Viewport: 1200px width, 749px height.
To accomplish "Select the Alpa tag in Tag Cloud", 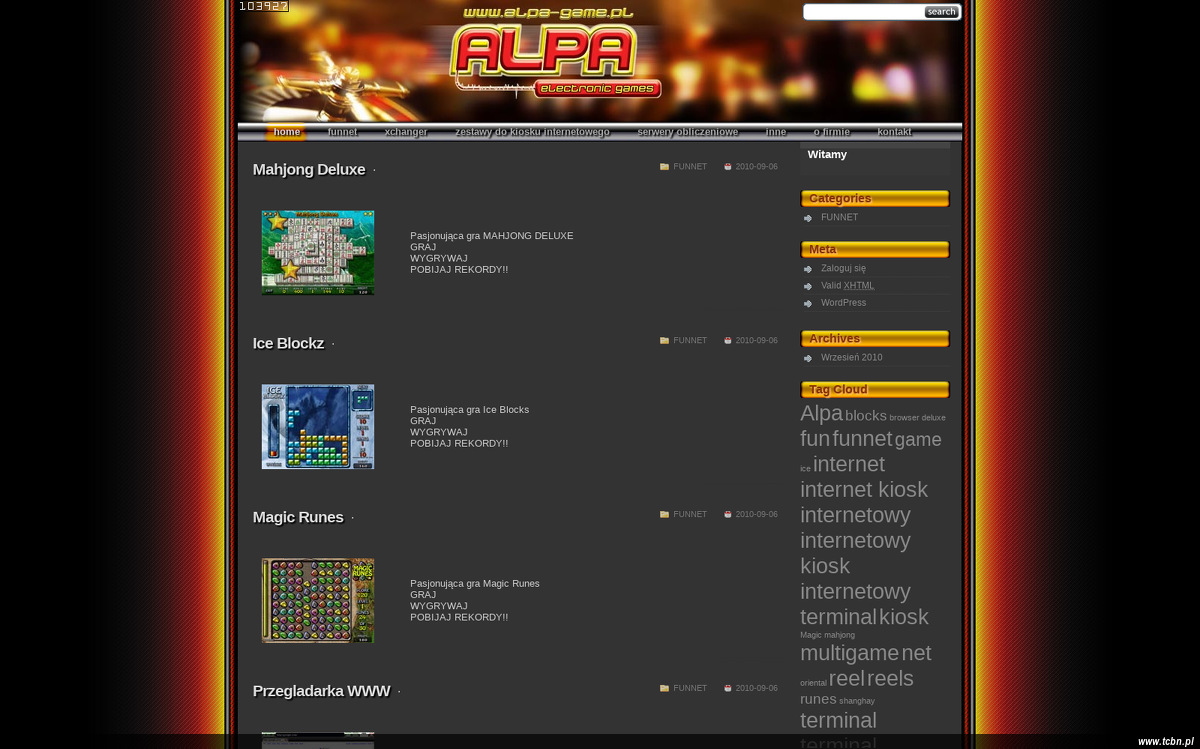I will tap(821, 413).
